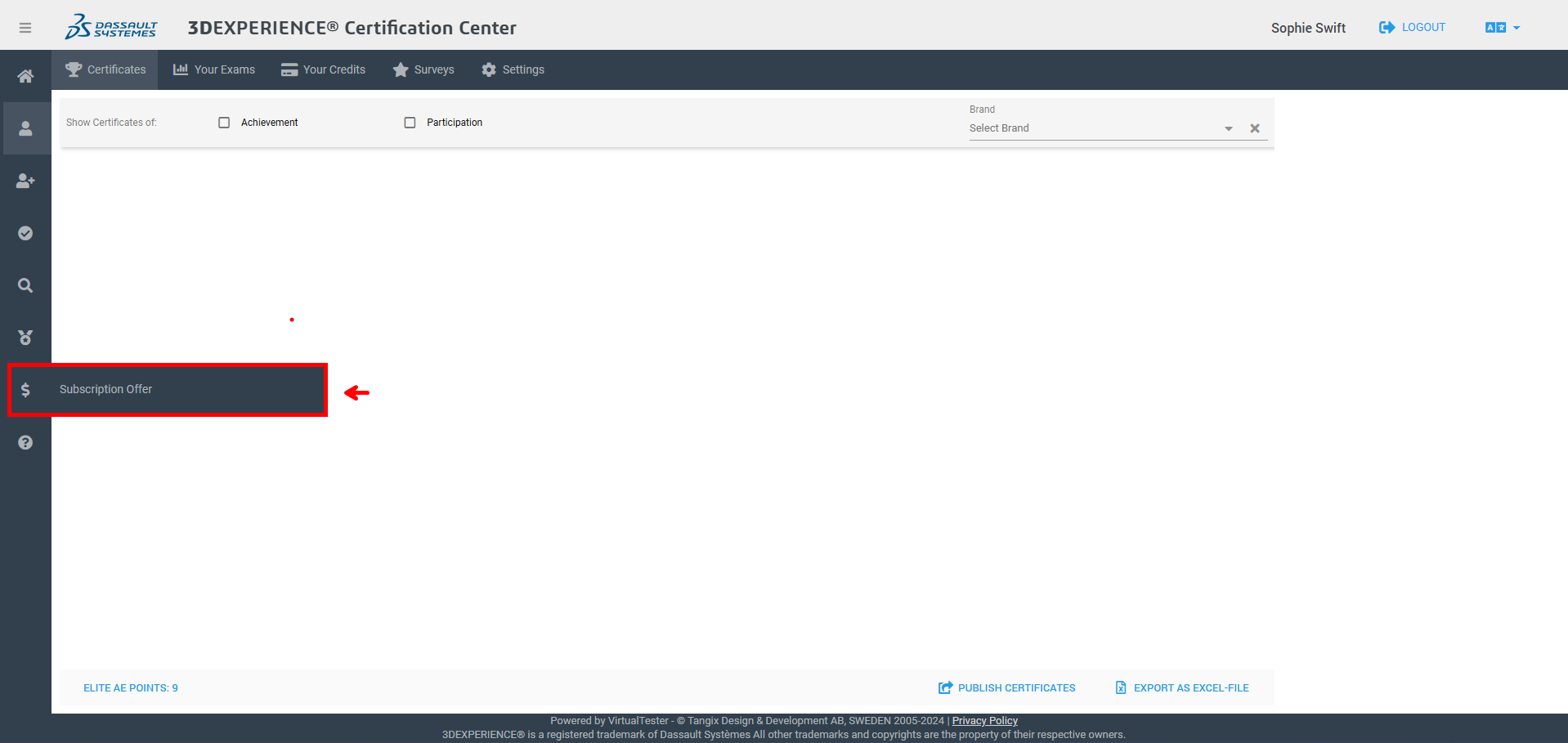Open the help question mark icon

click(x=25, y=442)
